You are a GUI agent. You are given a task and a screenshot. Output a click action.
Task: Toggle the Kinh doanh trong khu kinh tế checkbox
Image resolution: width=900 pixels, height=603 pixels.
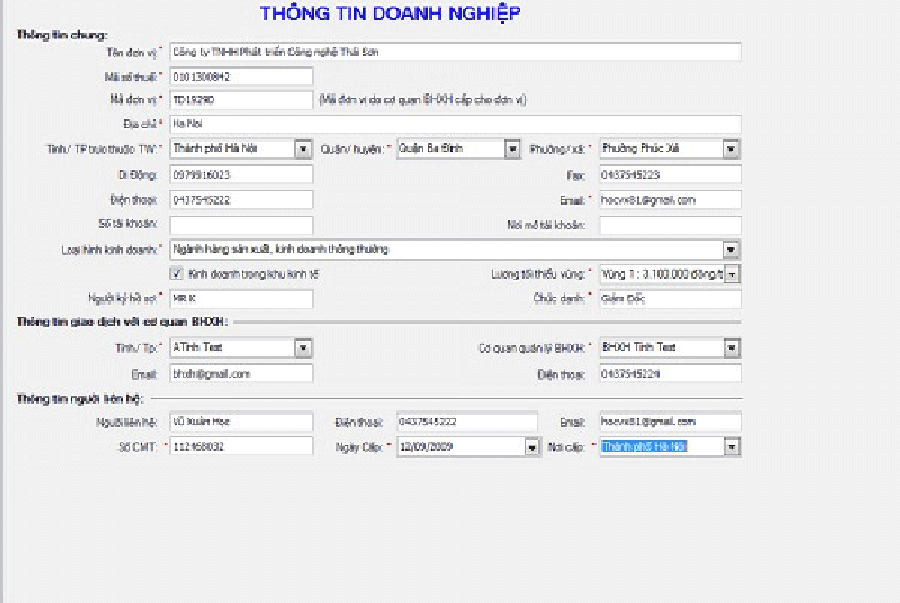click(x=177, y=273)
